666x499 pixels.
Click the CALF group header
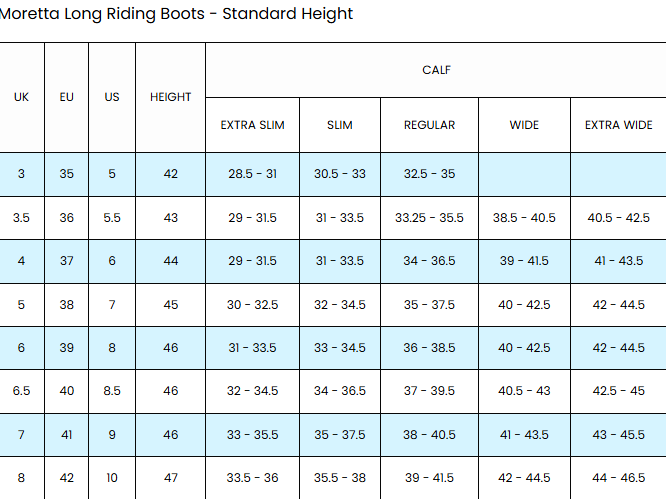click(x=435, y=70)
